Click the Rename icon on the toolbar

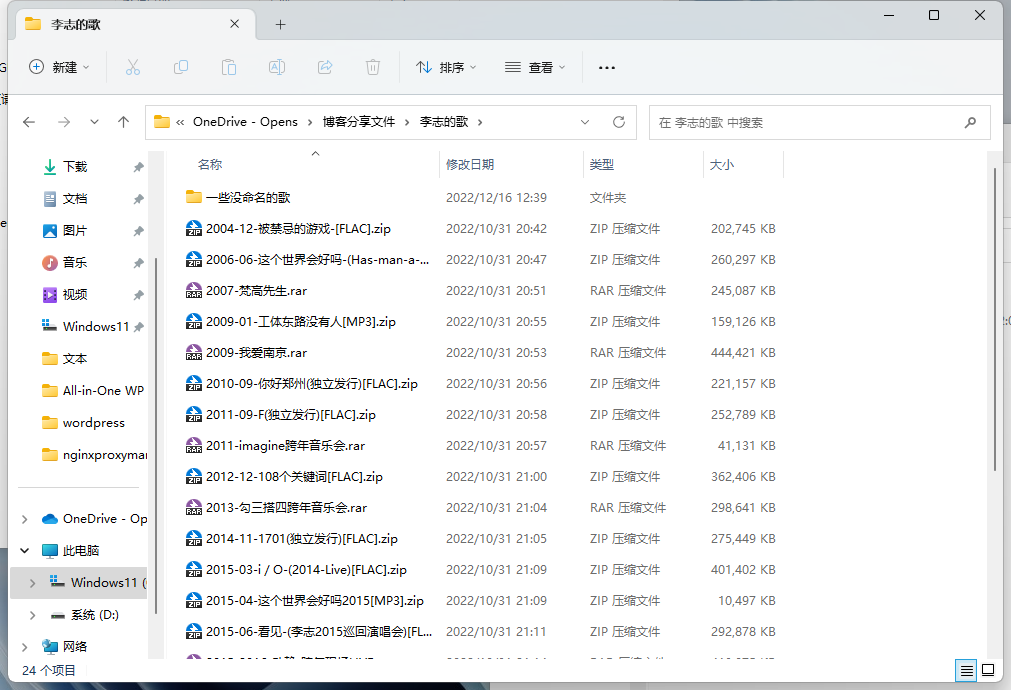(x=276, y=67)
